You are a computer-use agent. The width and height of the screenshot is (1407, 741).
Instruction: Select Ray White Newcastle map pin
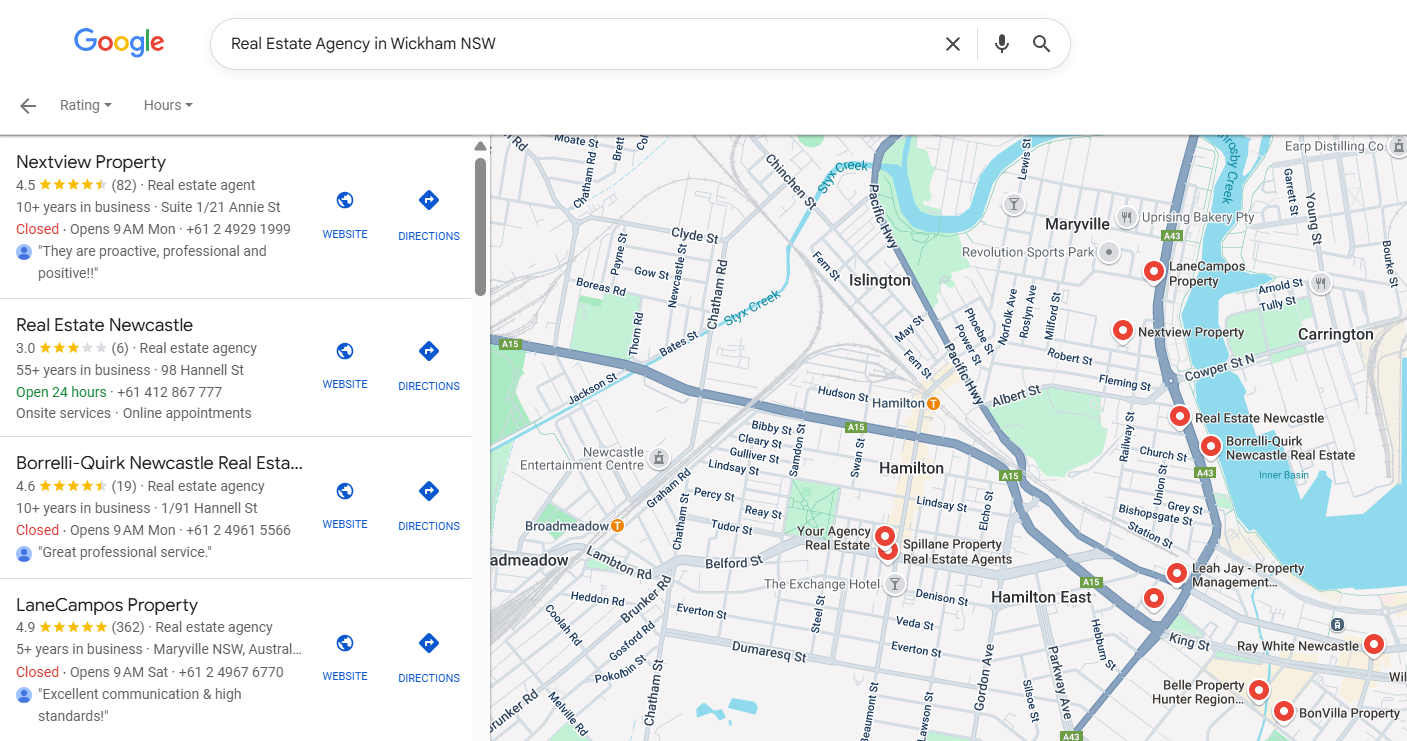click(x=1374, y=645)
